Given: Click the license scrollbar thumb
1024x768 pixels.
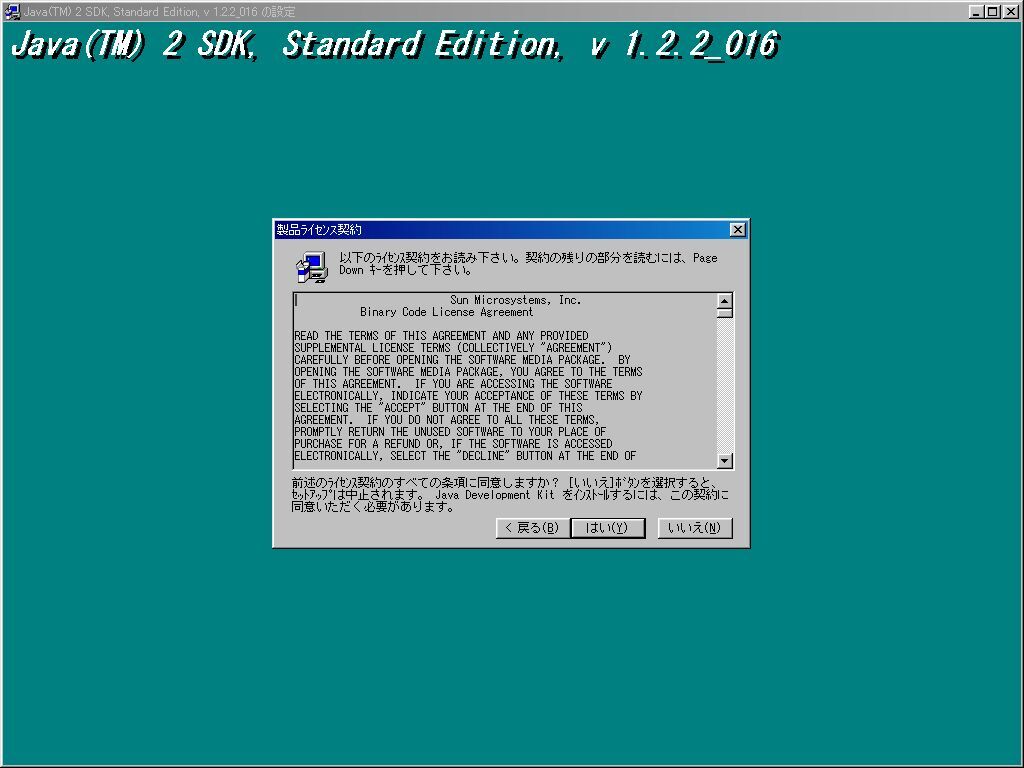Looking at the screenshot, I should click(x=724, y=313).
